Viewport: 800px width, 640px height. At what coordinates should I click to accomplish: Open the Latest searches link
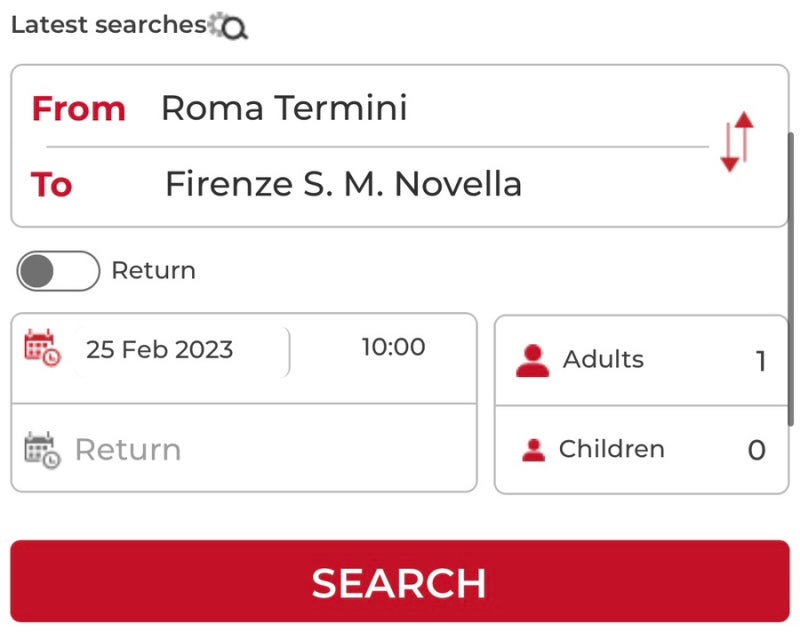tap(109, 25)
